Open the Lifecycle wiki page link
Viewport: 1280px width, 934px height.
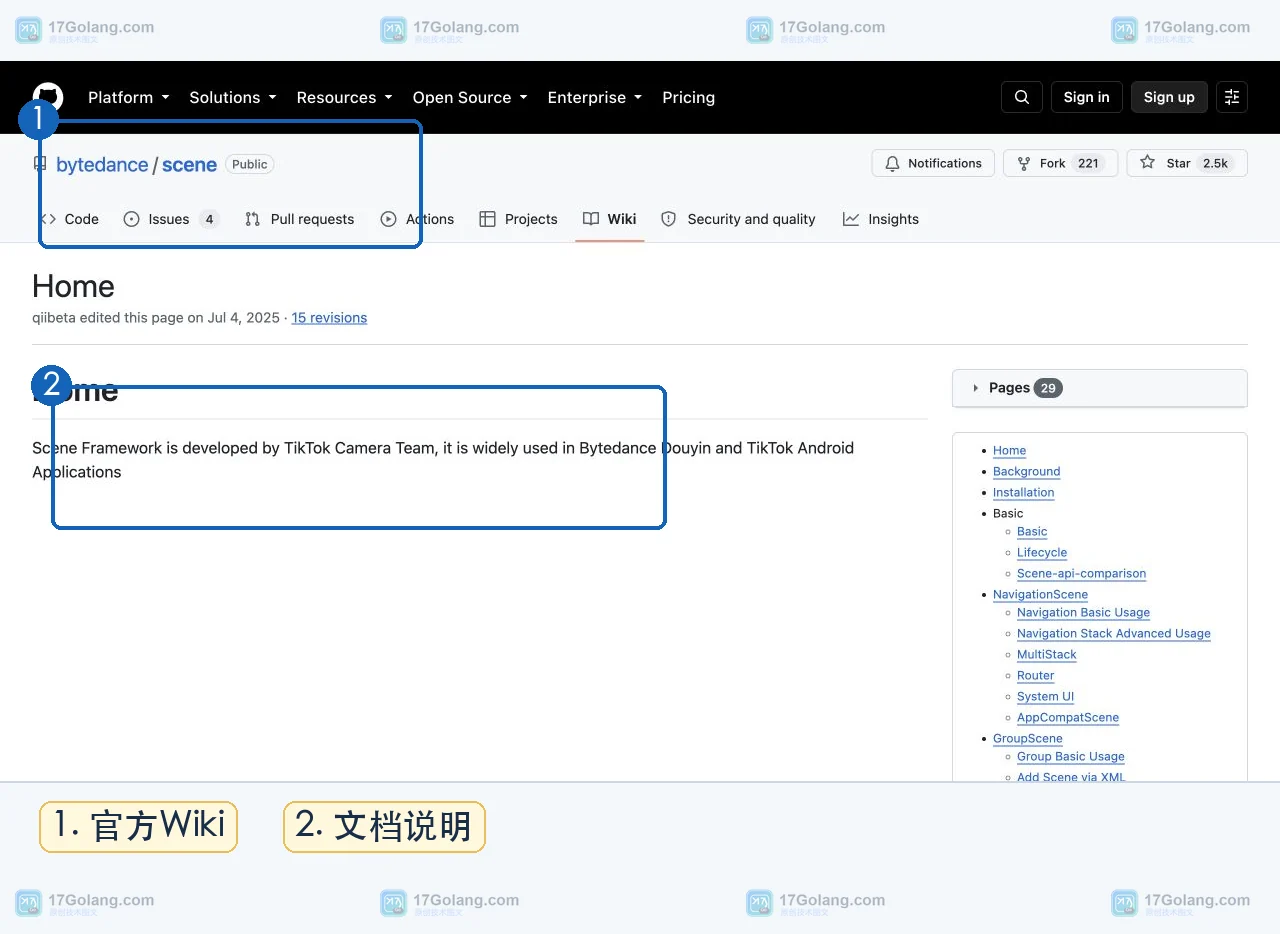(x=1042, y=553)
